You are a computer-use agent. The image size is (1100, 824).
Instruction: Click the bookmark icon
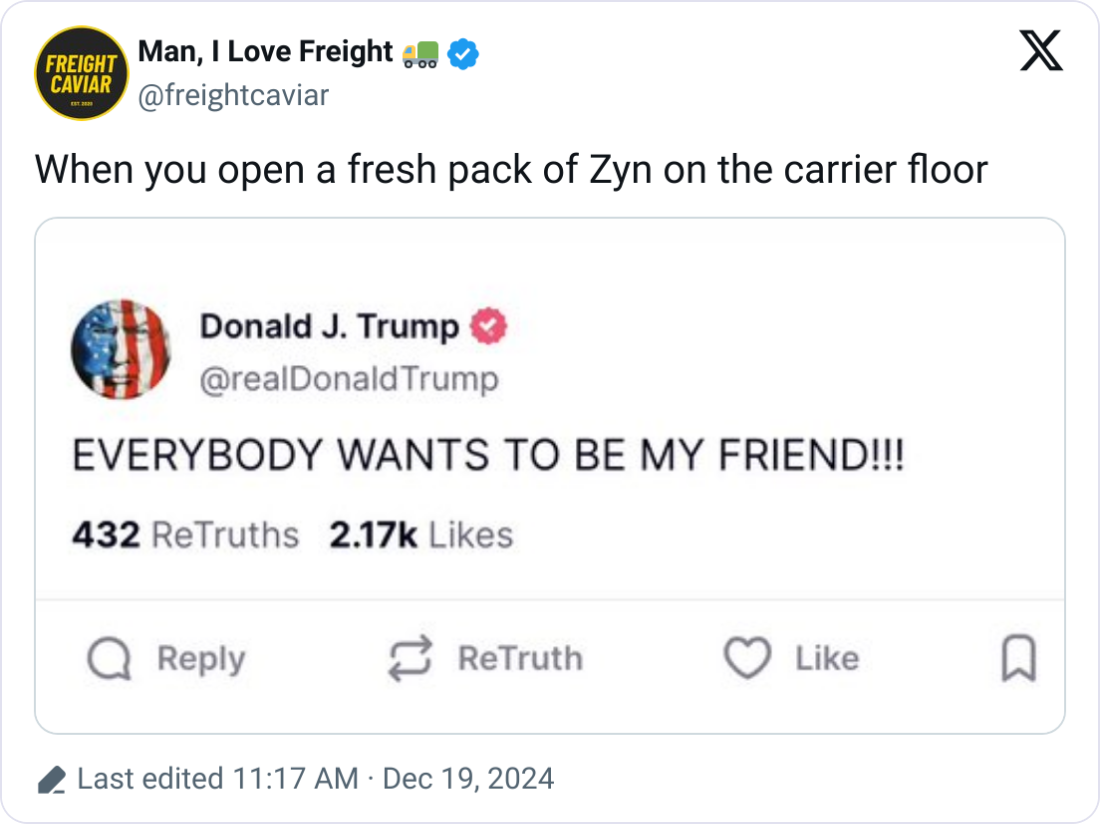(x=1018, y=659)
